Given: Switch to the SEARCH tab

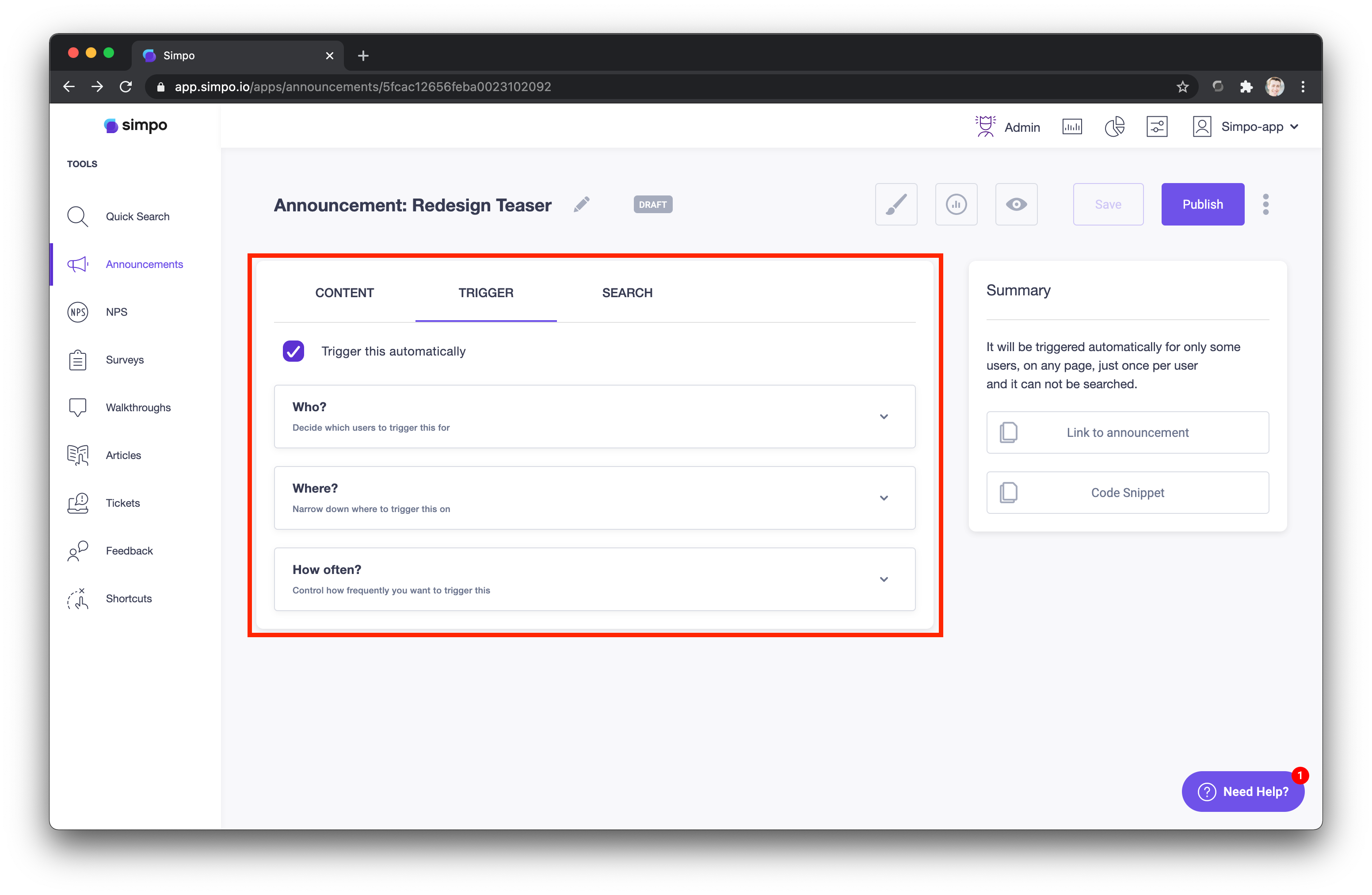Looking at the screenshot, I should point(627,293).
